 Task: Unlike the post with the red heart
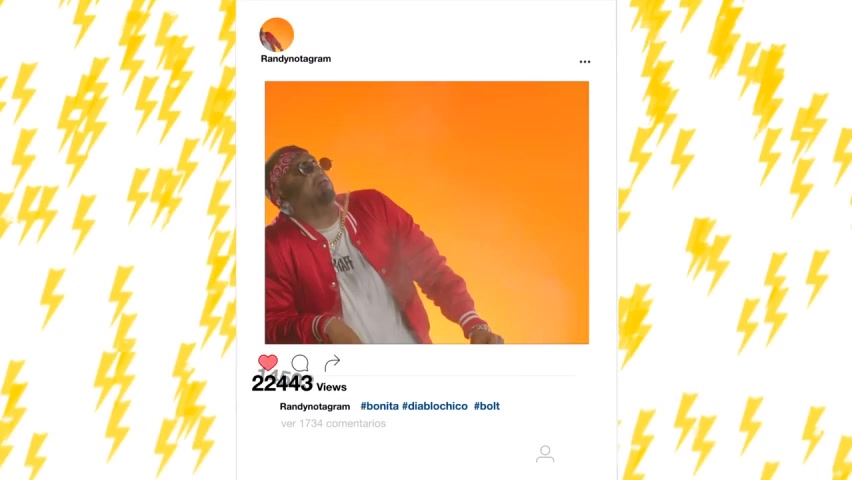click(x=268, y=363)
